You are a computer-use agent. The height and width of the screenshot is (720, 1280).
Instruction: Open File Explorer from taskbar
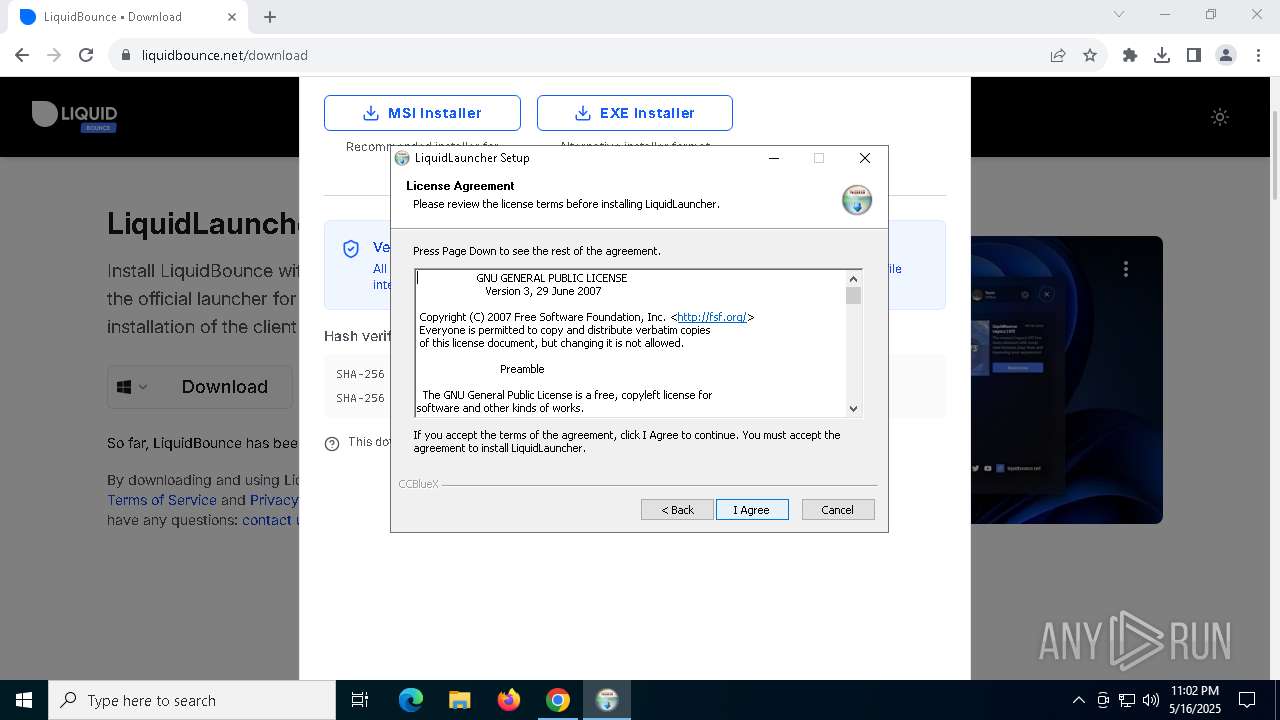(459, 700)
